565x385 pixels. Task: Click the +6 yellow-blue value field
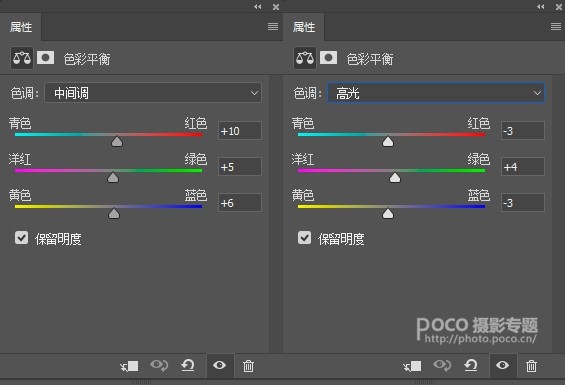240,203
